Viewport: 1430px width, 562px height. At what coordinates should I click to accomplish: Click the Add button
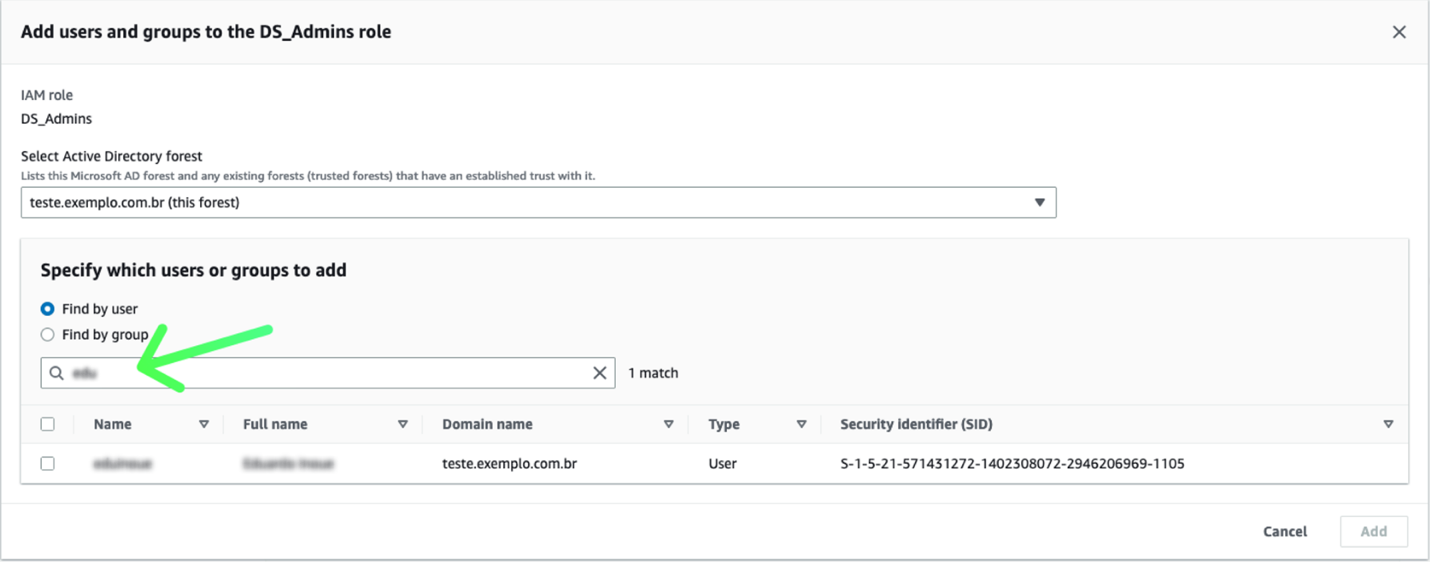pos(1373,531)
